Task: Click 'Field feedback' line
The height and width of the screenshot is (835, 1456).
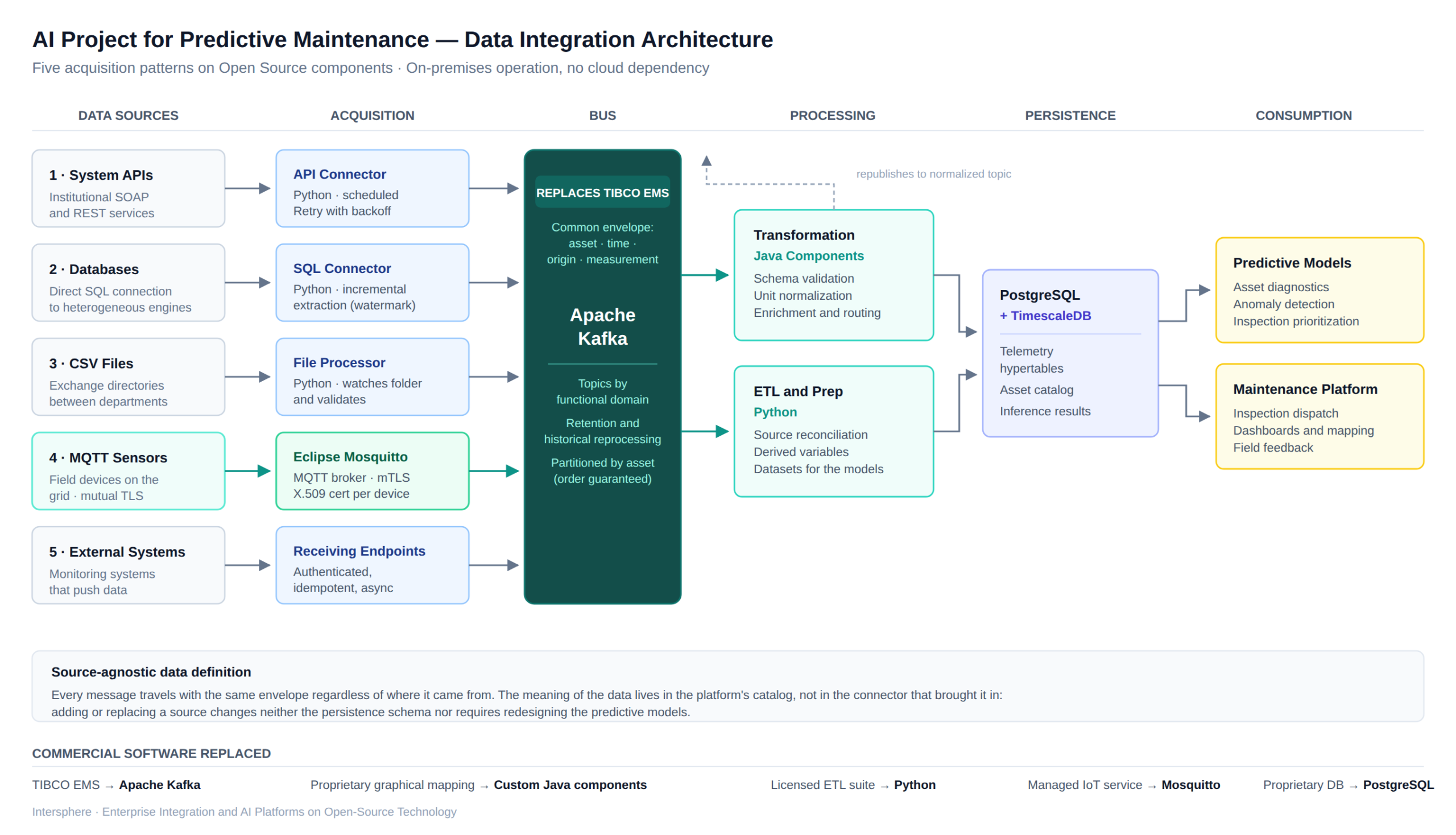Action: [x=1273, y=447]
